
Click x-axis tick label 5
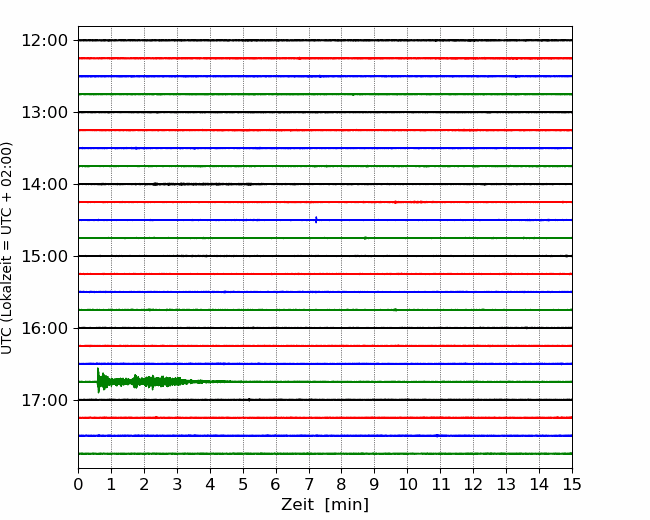pyautogui.click(x=243, y=484)
